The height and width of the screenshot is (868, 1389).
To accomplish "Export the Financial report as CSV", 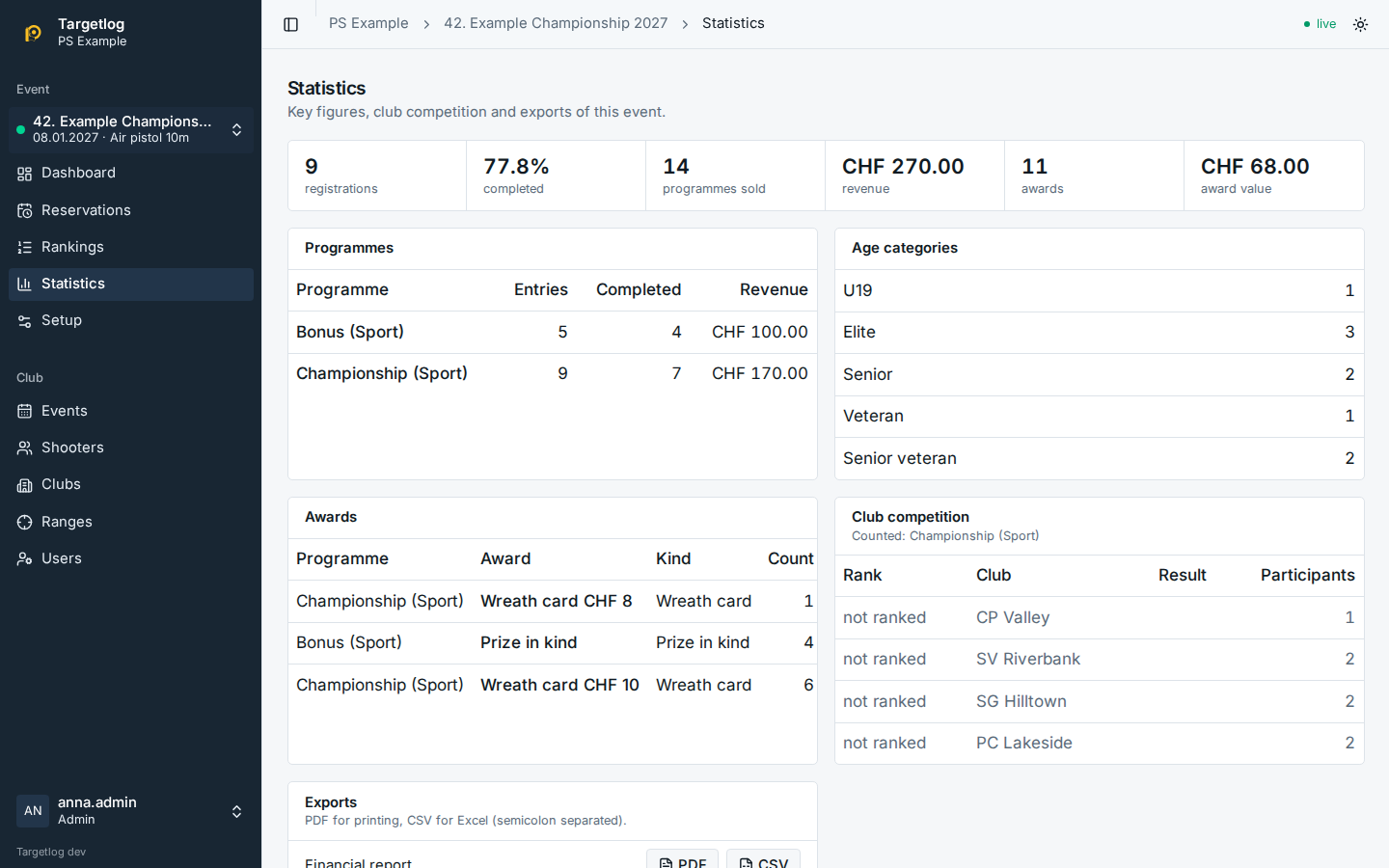I will click(x=763, y=860).
